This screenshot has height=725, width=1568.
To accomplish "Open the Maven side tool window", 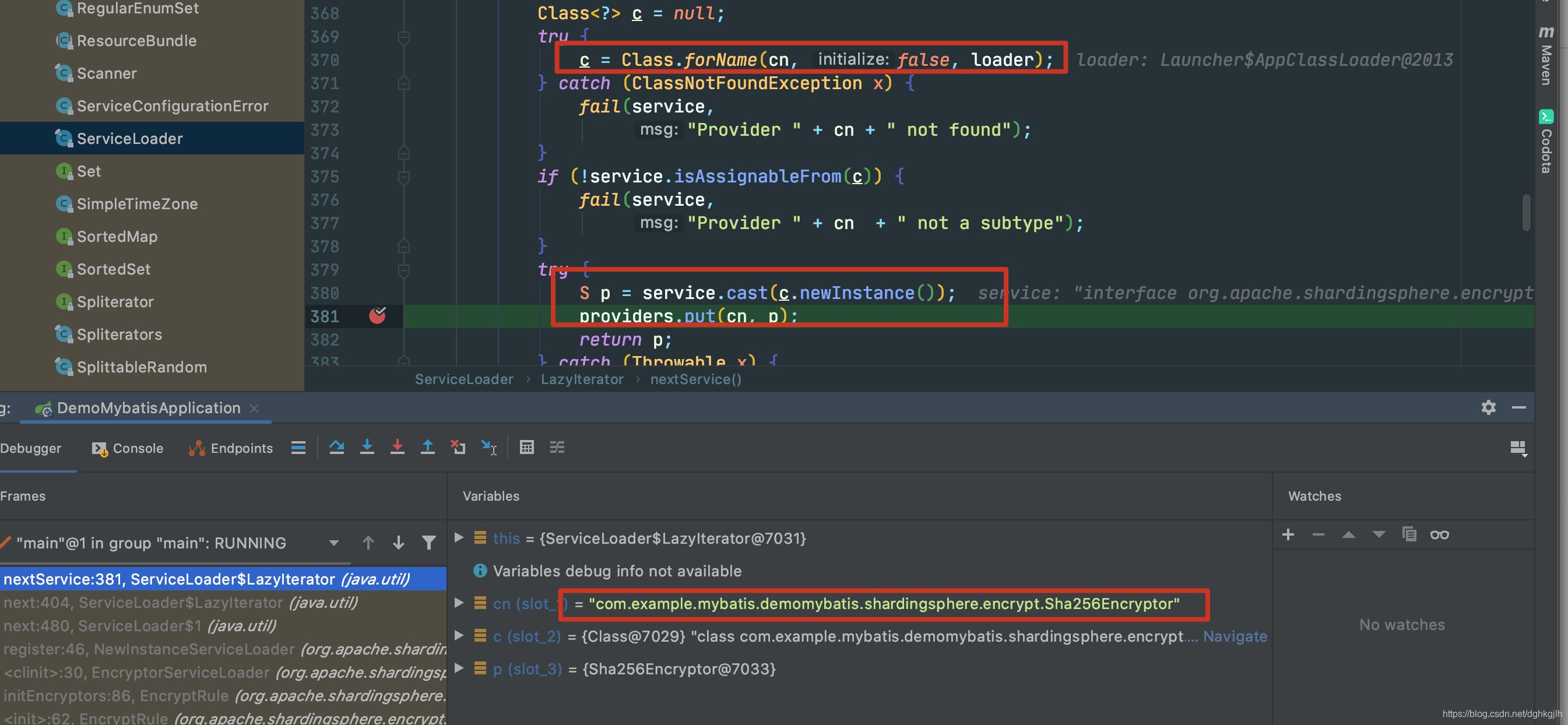I will [x=1545, y=55].
